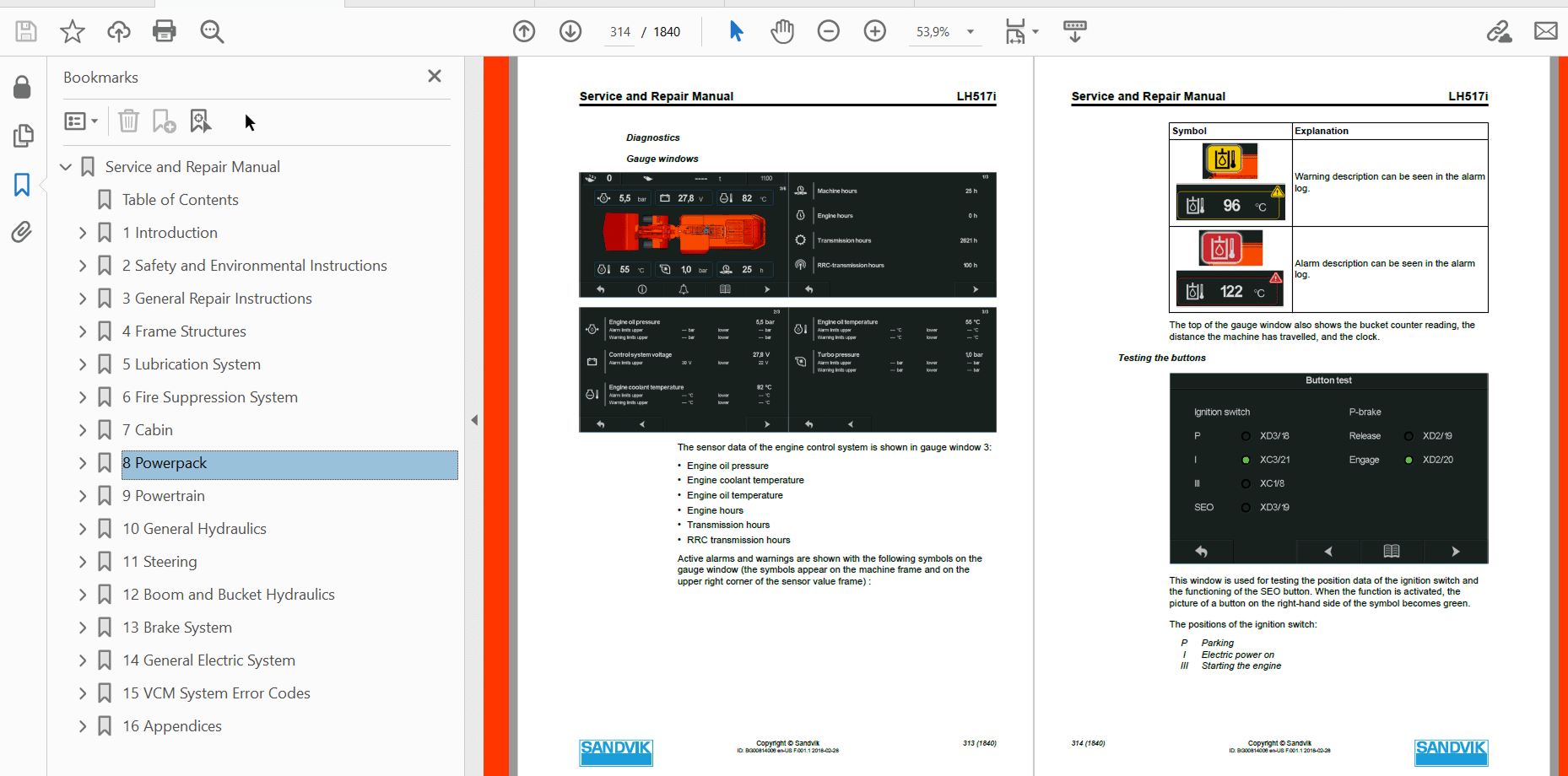Print the document with printer icon
Image resolution: width=1568 pixels, height=776 pixels.
165,32
